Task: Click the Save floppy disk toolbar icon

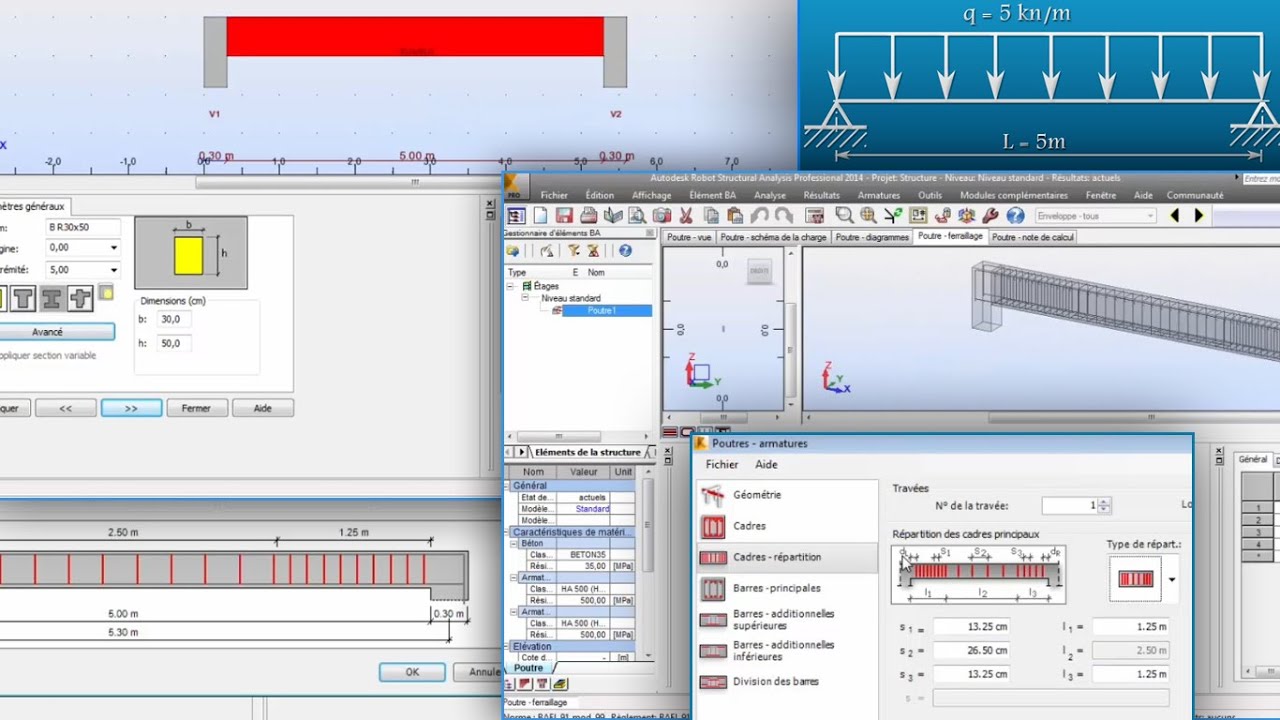Action: click(564, 215)
